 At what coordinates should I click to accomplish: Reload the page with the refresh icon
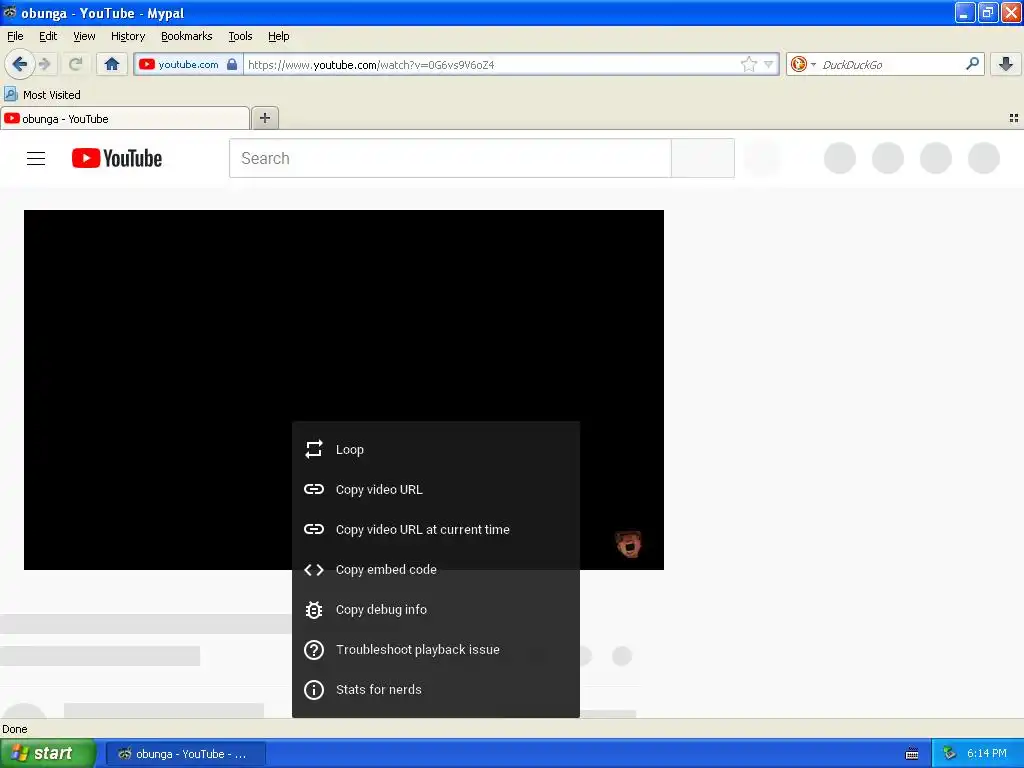pyautogui.click(x=76, y=64)
